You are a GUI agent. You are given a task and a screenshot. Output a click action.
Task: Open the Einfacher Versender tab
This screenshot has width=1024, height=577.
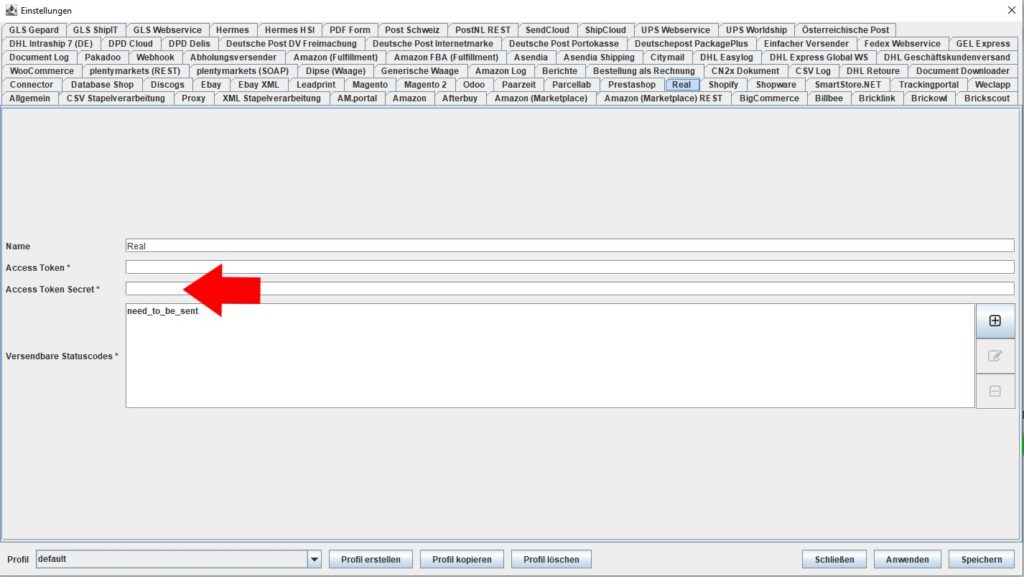(806, 43)
